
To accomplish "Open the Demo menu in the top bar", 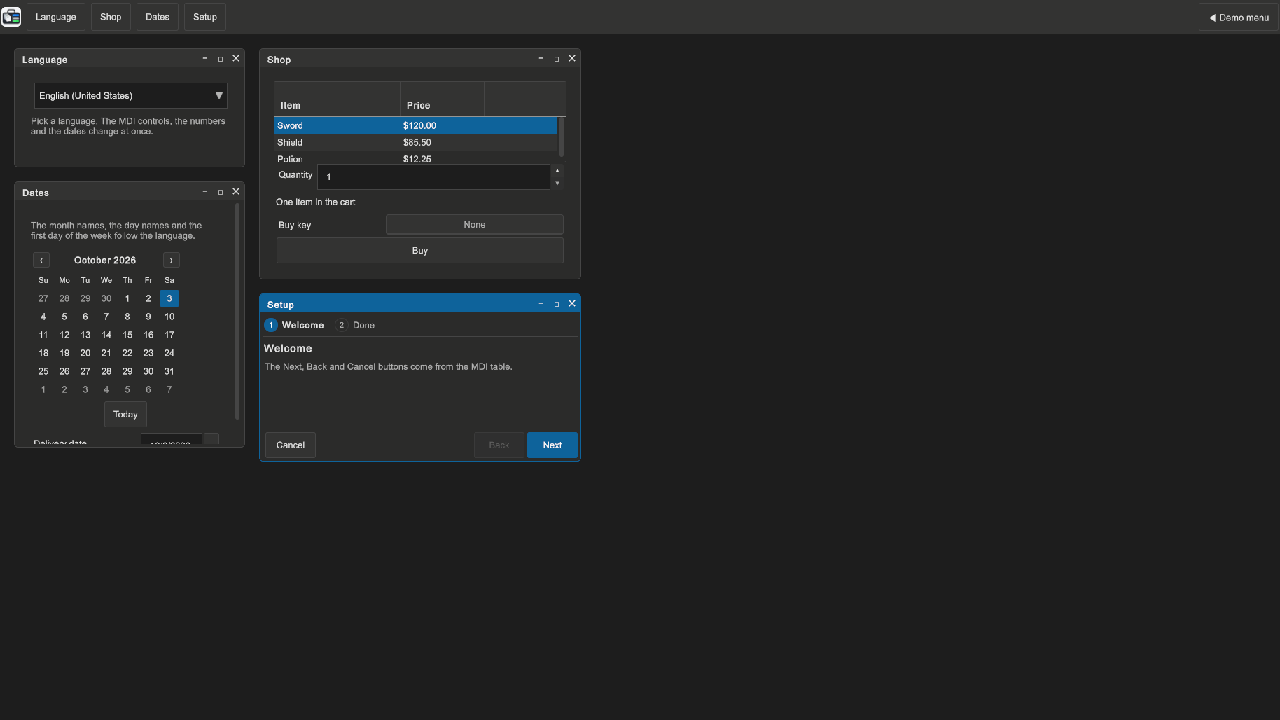I will click(1239, 17).
